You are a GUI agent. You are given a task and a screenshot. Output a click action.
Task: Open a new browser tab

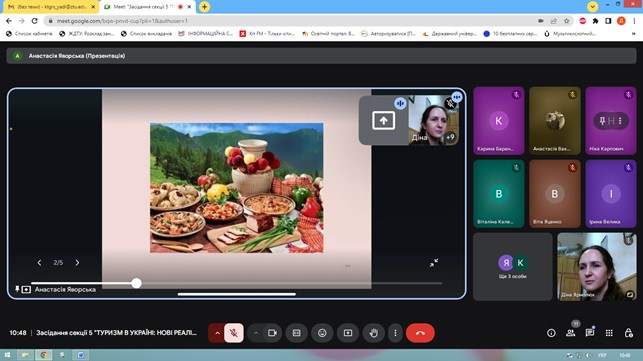(204, 7)
